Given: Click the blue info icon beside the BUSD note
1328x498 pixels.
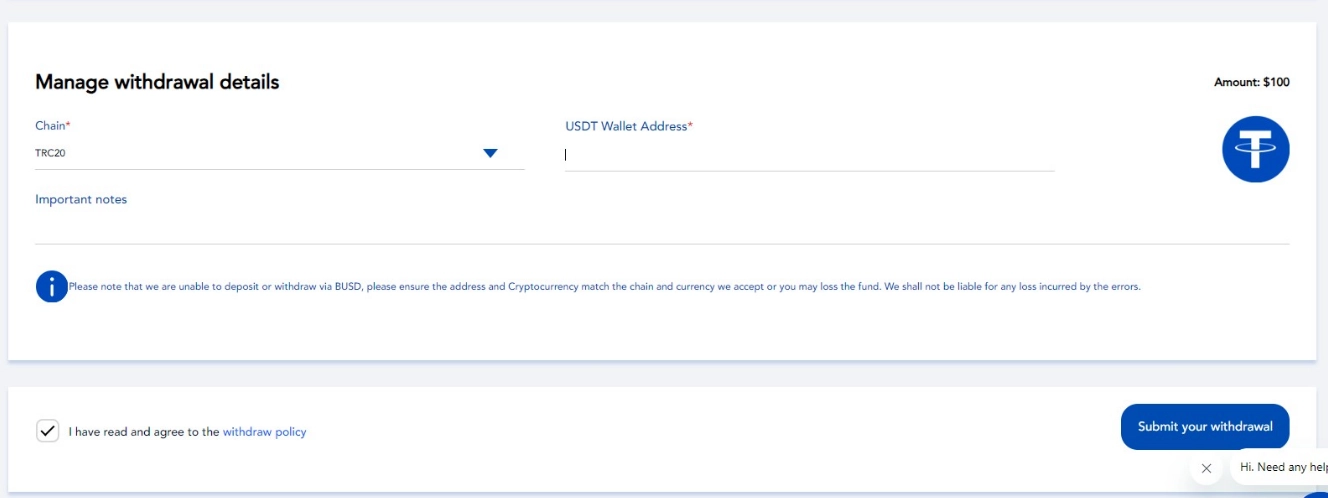Looking at the screenshot, I should [51, 286].
